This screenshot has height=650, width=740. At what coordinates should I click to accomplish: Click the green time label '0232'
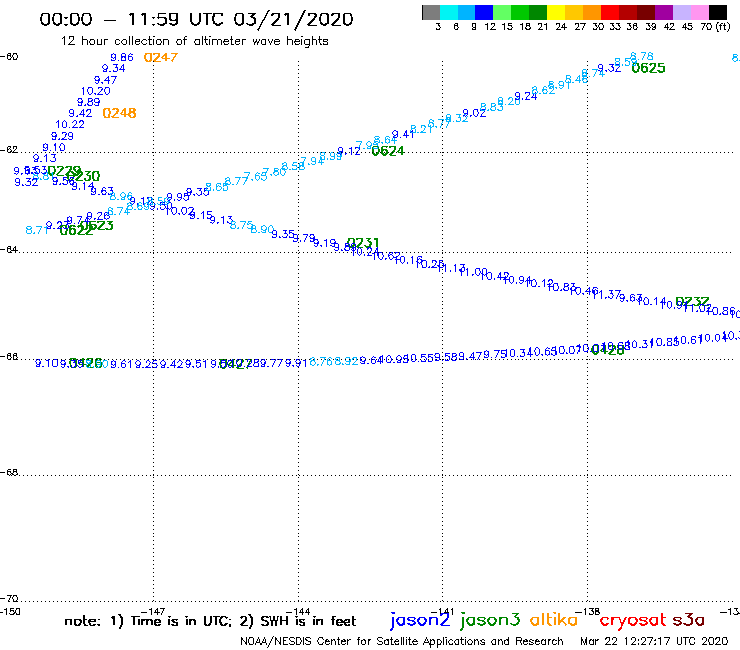pos(692,302)
